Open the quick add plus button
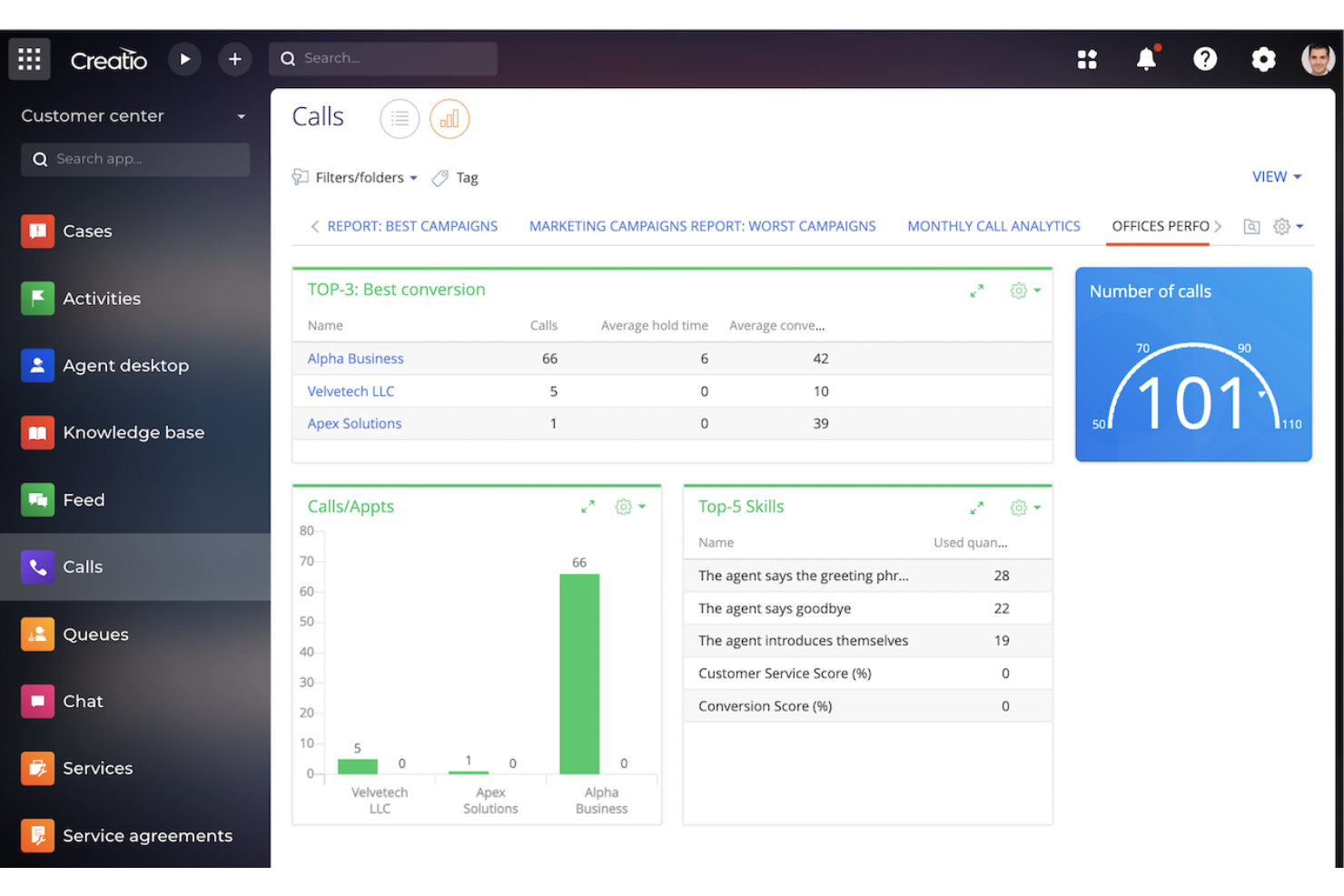1344x896 pixels. [x=234, y=58]
